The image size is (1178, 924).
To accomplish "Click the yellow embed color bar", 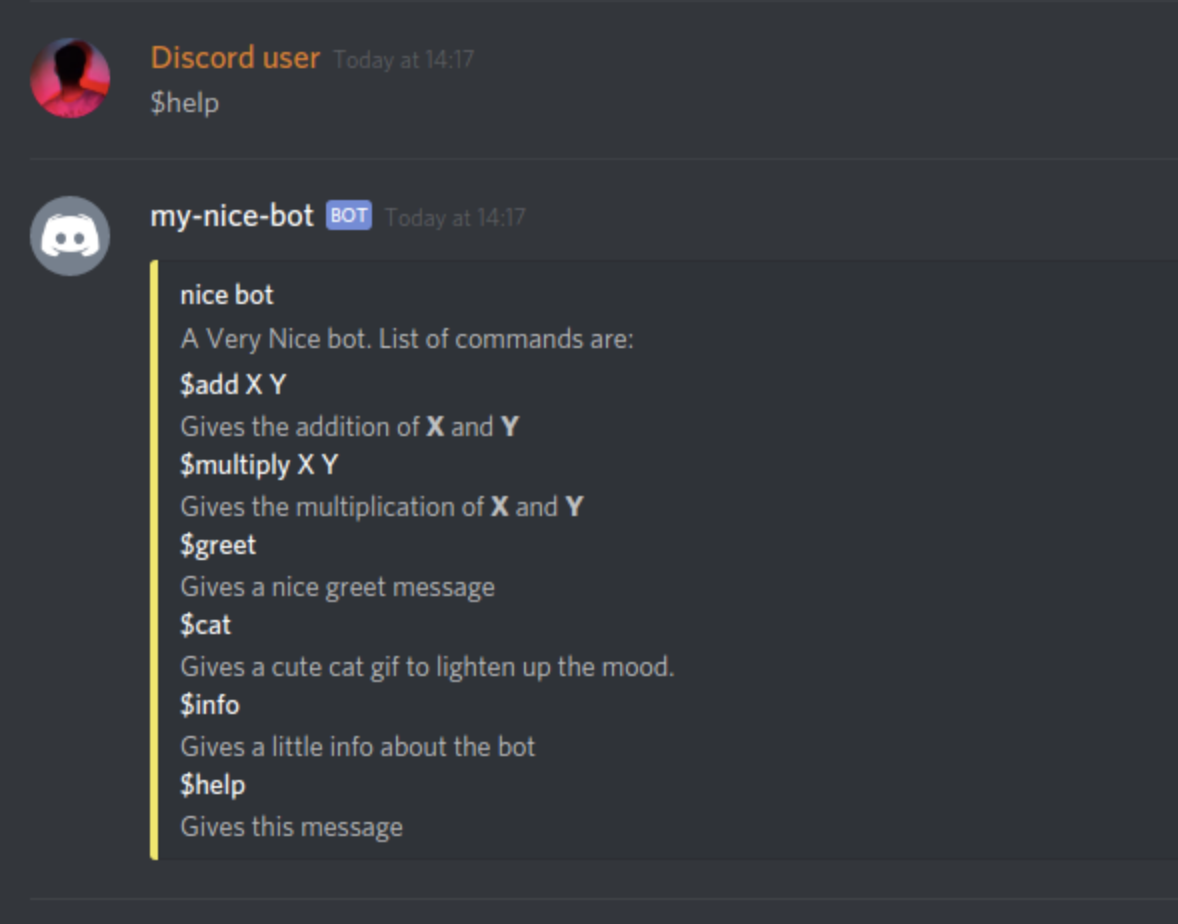I will pos(154,560).
